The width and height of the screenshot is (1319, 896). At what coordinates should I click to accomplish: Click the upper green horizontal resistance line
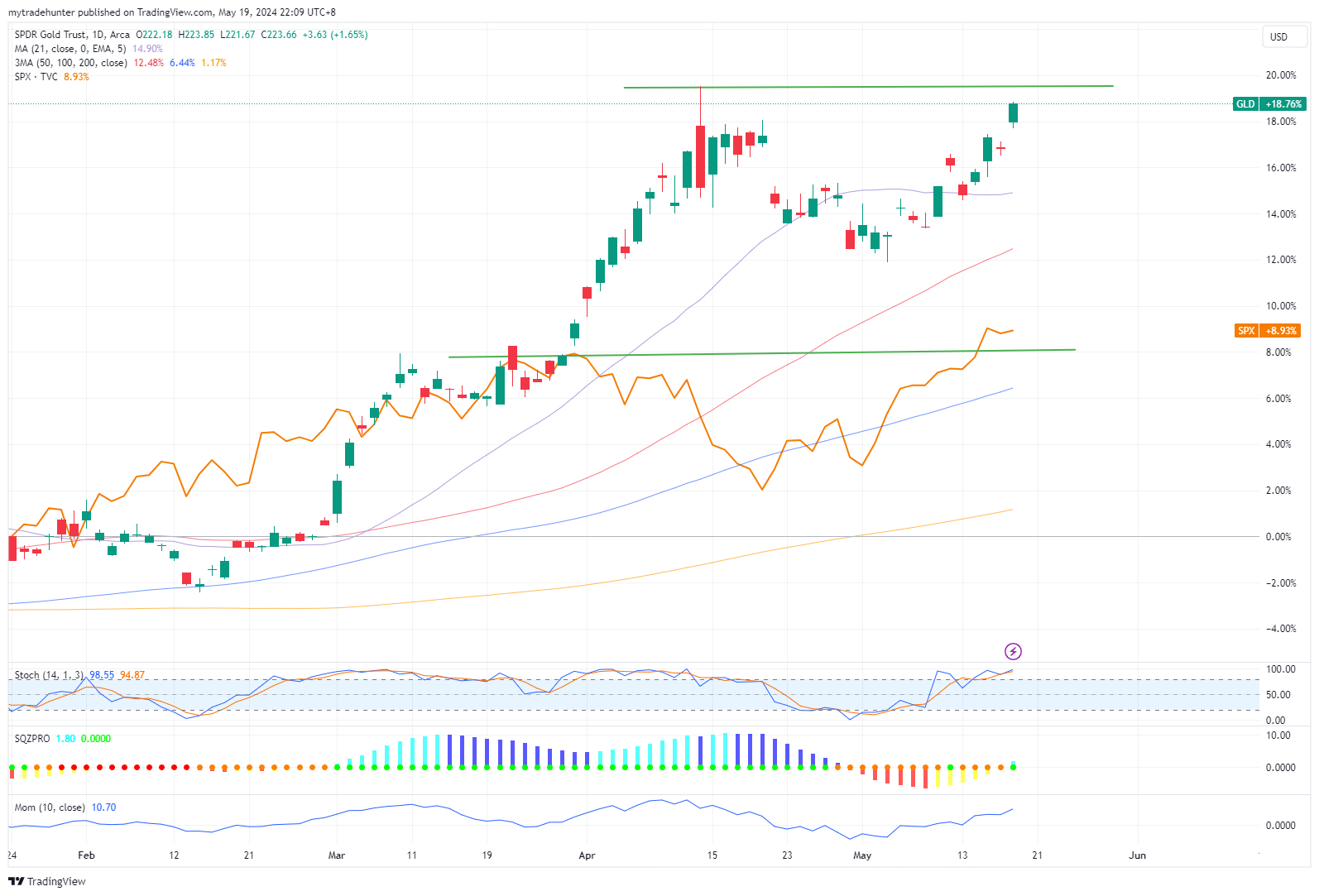click(x=868, y=86)
